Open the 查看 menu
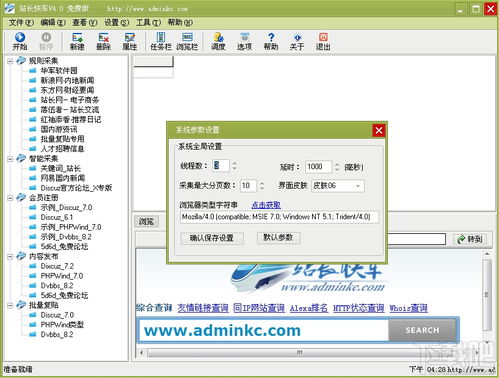Screen dimensions: 499x378 (85, 22)
